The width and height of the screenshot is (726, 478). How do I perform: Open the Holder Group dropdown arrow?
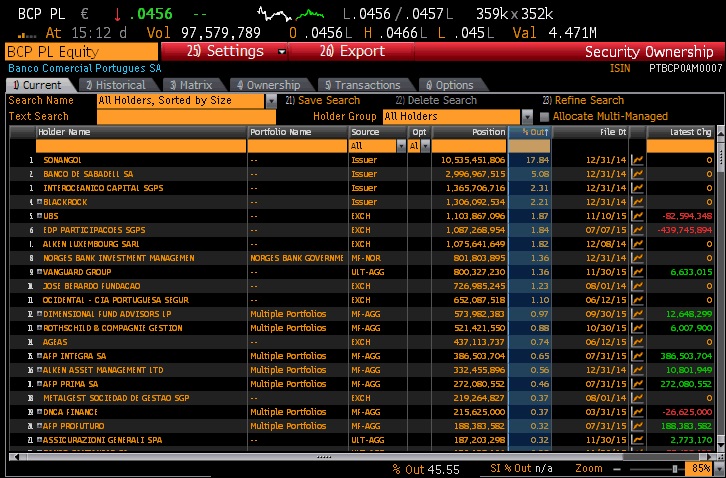pyautogui.click(x=527, y=116)
